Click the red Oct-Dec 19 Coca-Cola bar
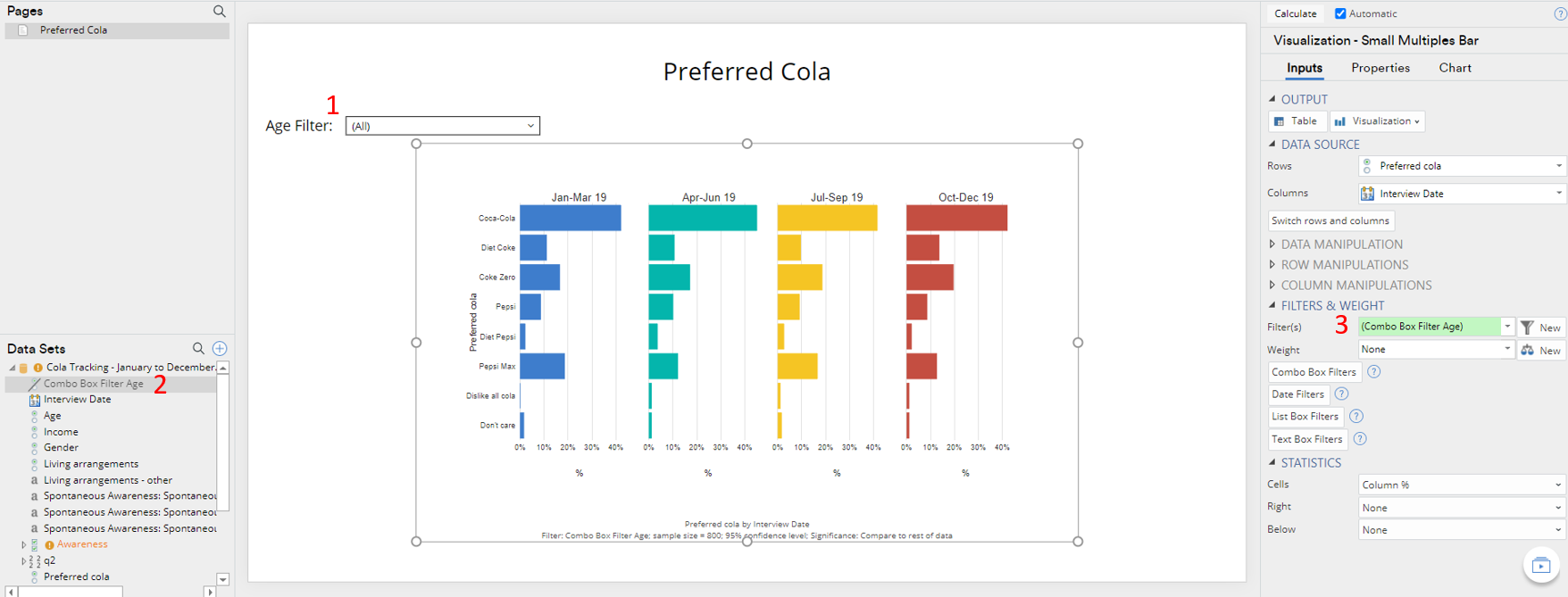The image size is (1568, 597). (x=956, y=218)
